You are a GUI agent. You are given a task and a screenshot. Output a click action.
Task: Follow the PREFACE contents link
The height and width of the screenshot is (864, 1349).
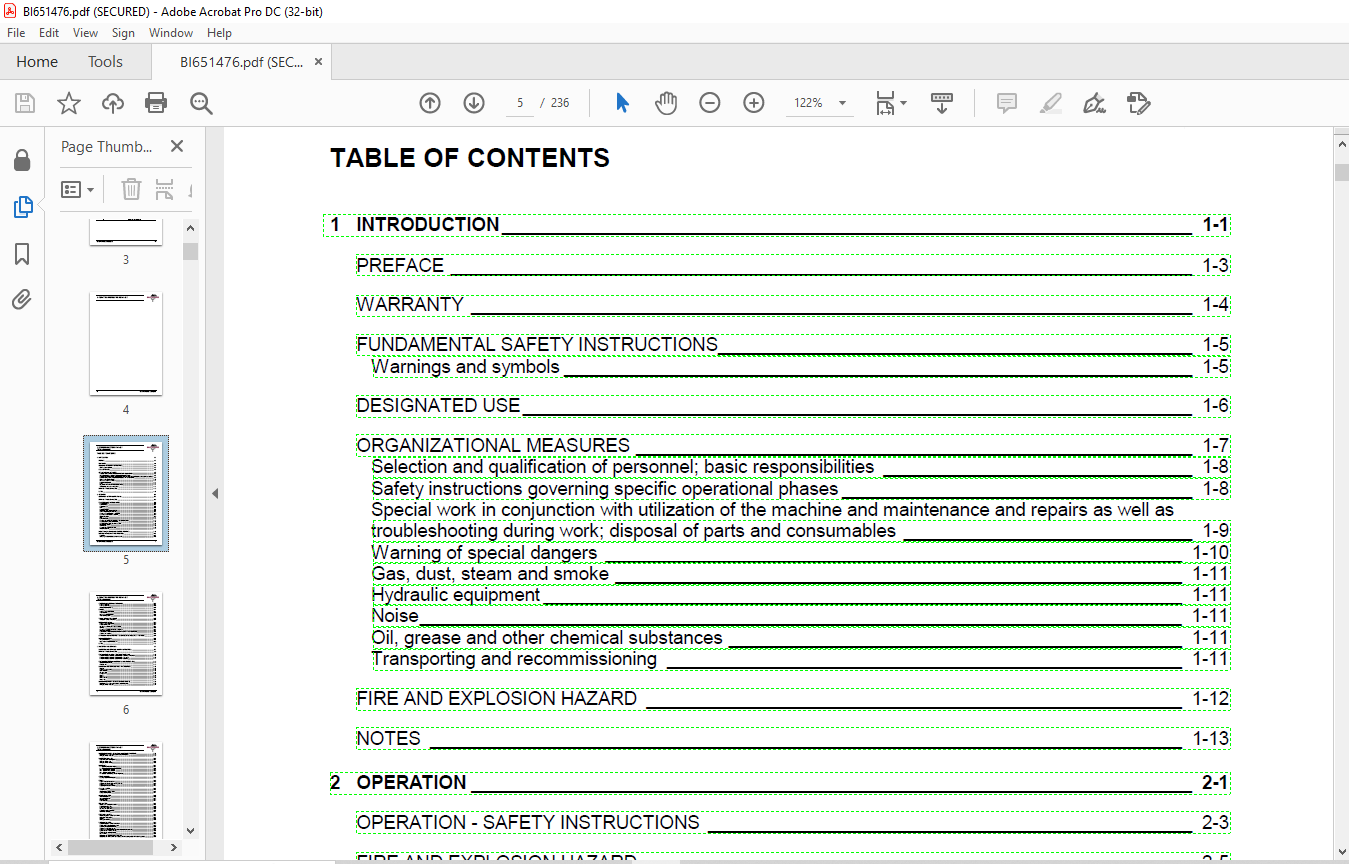[x=793, y=265]
